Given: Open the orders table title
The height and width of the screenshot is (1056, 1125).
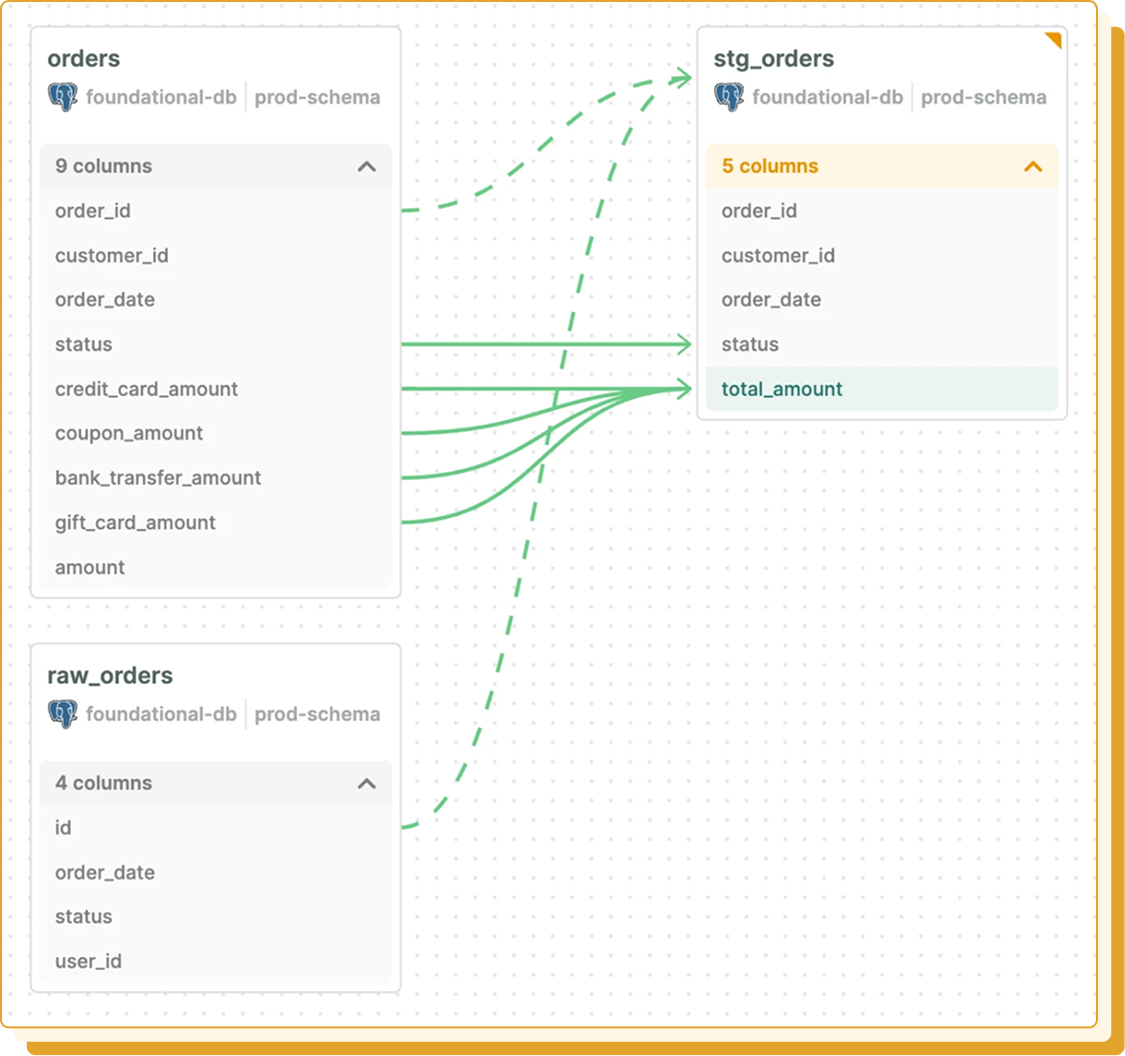Looking at the screenshot, I should 84,58.
